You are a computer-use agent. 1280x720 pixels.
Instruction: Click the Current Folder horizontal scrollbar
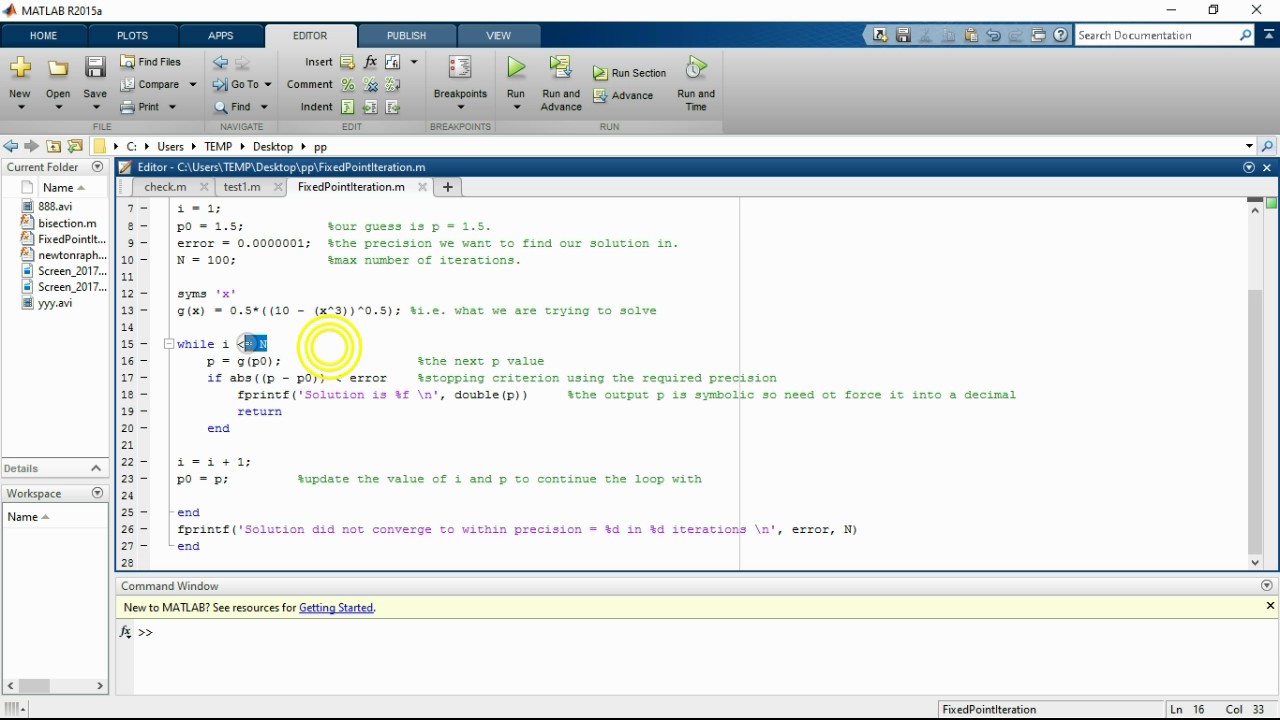click(x=34, y=686)
